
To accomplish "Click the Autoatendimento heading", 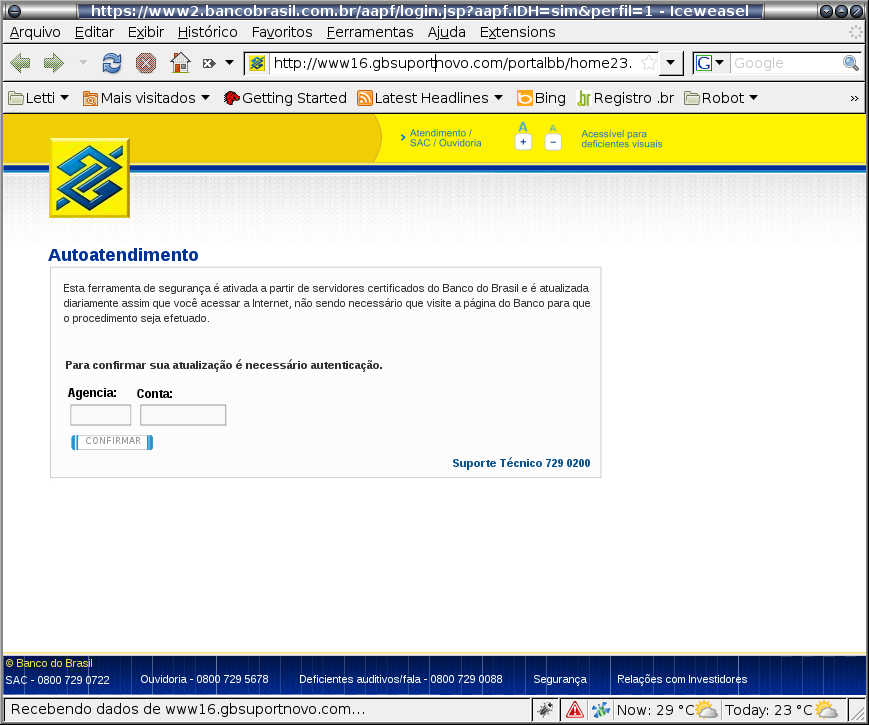I will pyautogui.click(x=123, y=255).
